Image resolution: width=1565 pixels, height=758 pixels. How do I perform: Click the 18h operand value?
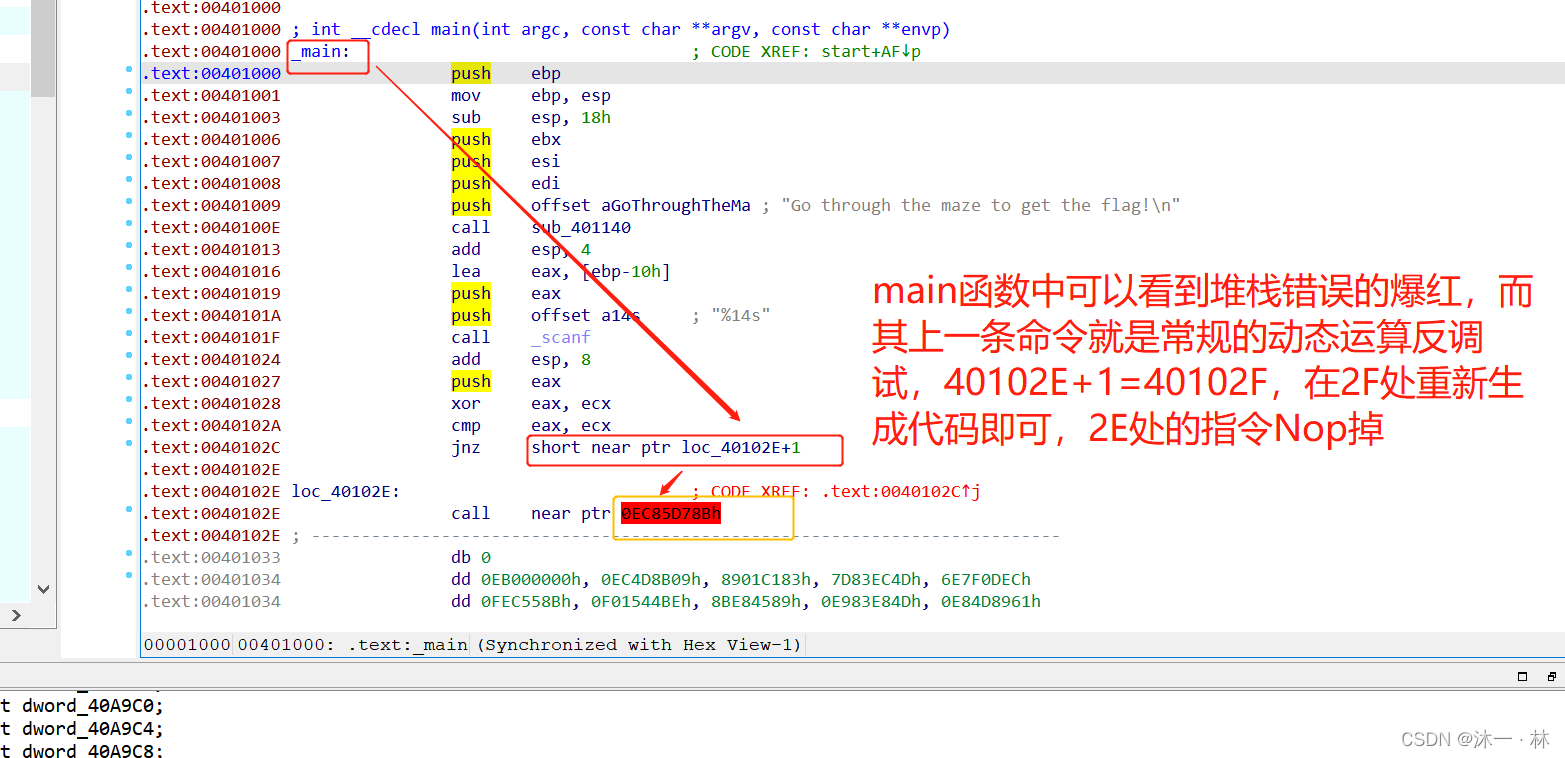click(x=596, y=117)
